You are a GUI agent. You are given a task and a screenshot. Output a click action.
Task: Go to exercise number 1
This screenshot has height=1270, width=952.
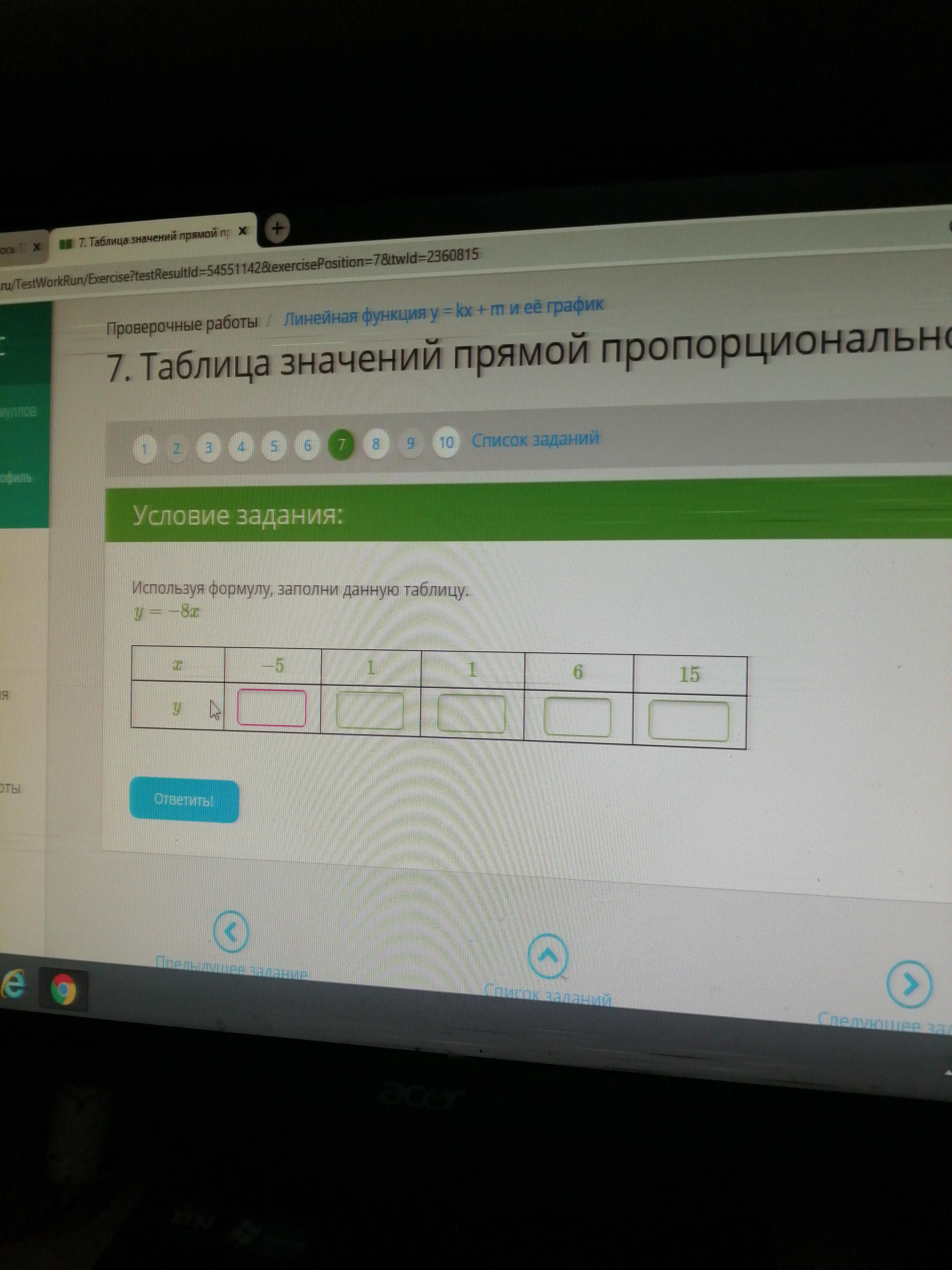(145, 448)
